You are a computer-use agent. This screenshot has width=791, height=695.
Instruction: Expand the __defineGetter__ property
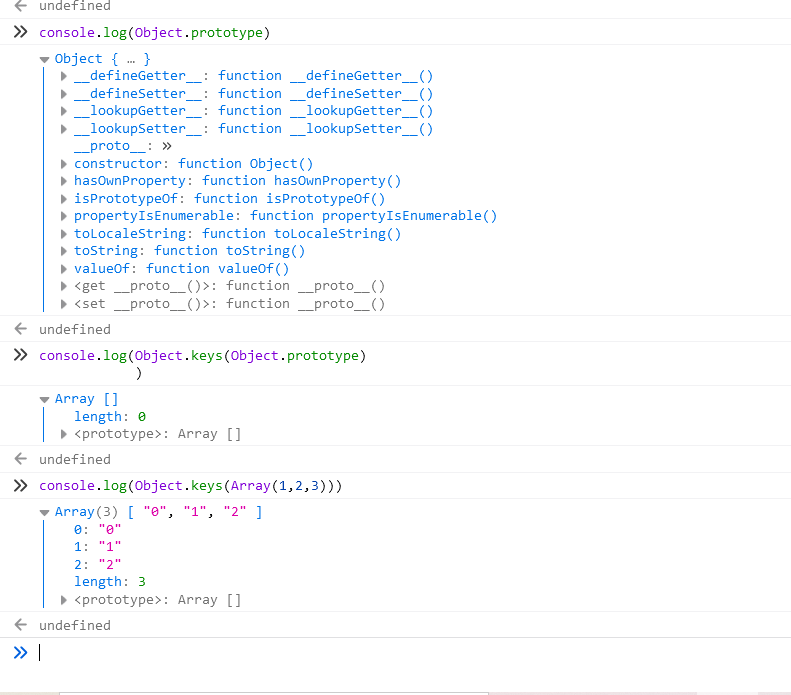pos(64,76)
